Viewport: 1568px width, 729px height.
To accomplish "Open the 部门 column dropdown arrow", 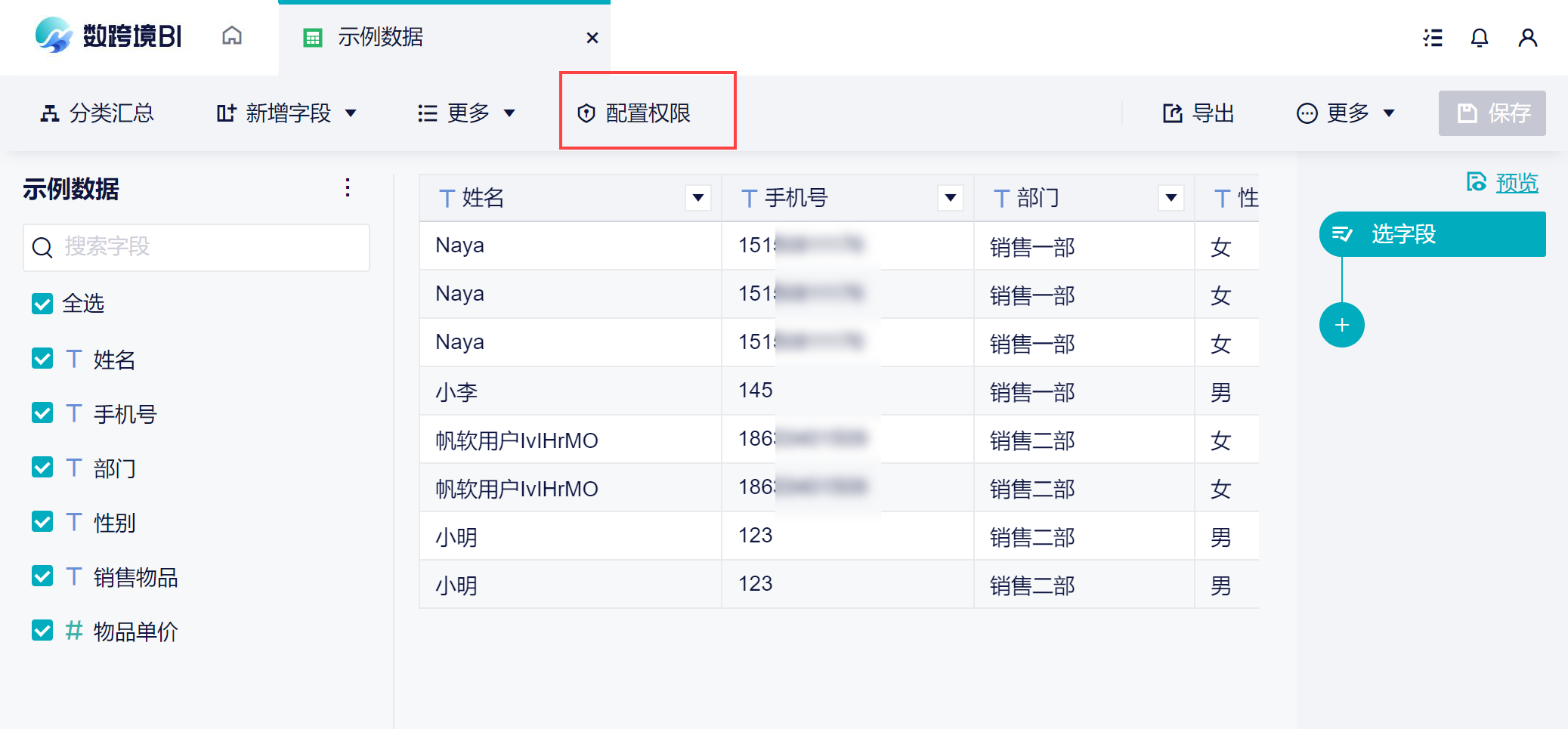I will (x=1171, y=199).
